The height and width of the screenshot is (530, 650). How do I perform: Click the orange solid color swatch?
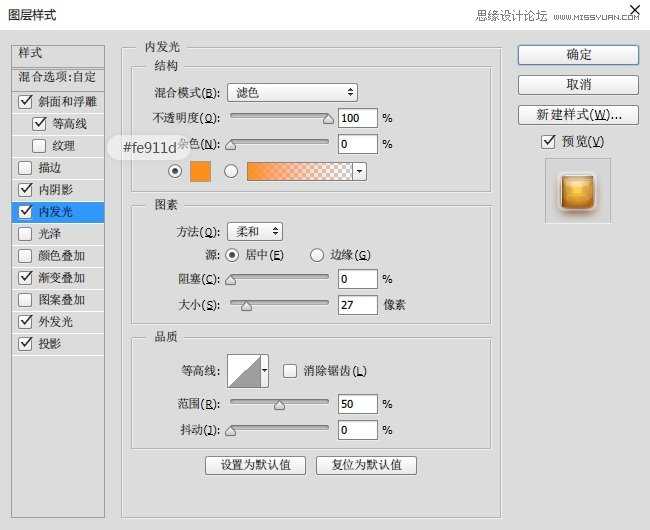[200, 171]
